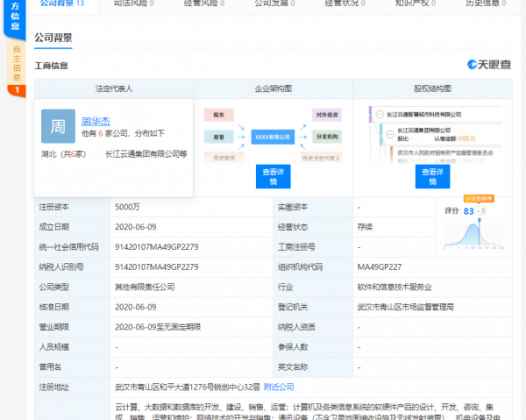Open the 经营状况 tab

pyautogui.click(x=345, y=3)
